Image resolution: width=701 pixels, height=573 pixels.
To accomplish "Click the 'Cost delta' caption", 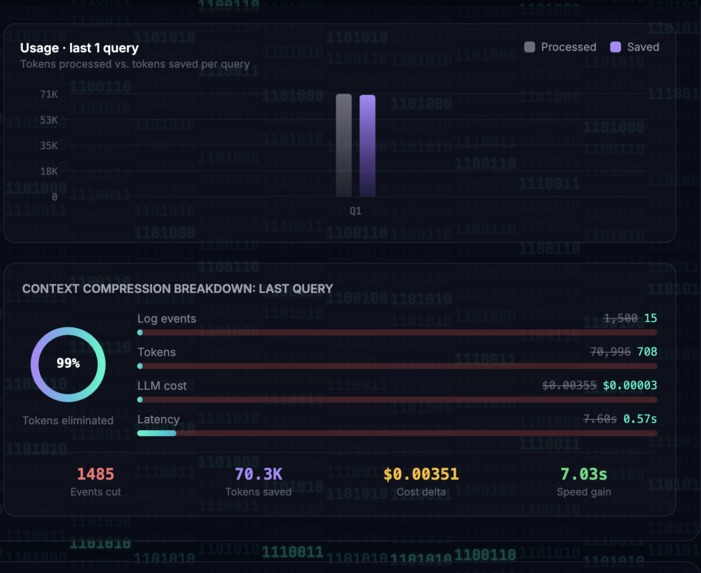I will click(421, 492).
